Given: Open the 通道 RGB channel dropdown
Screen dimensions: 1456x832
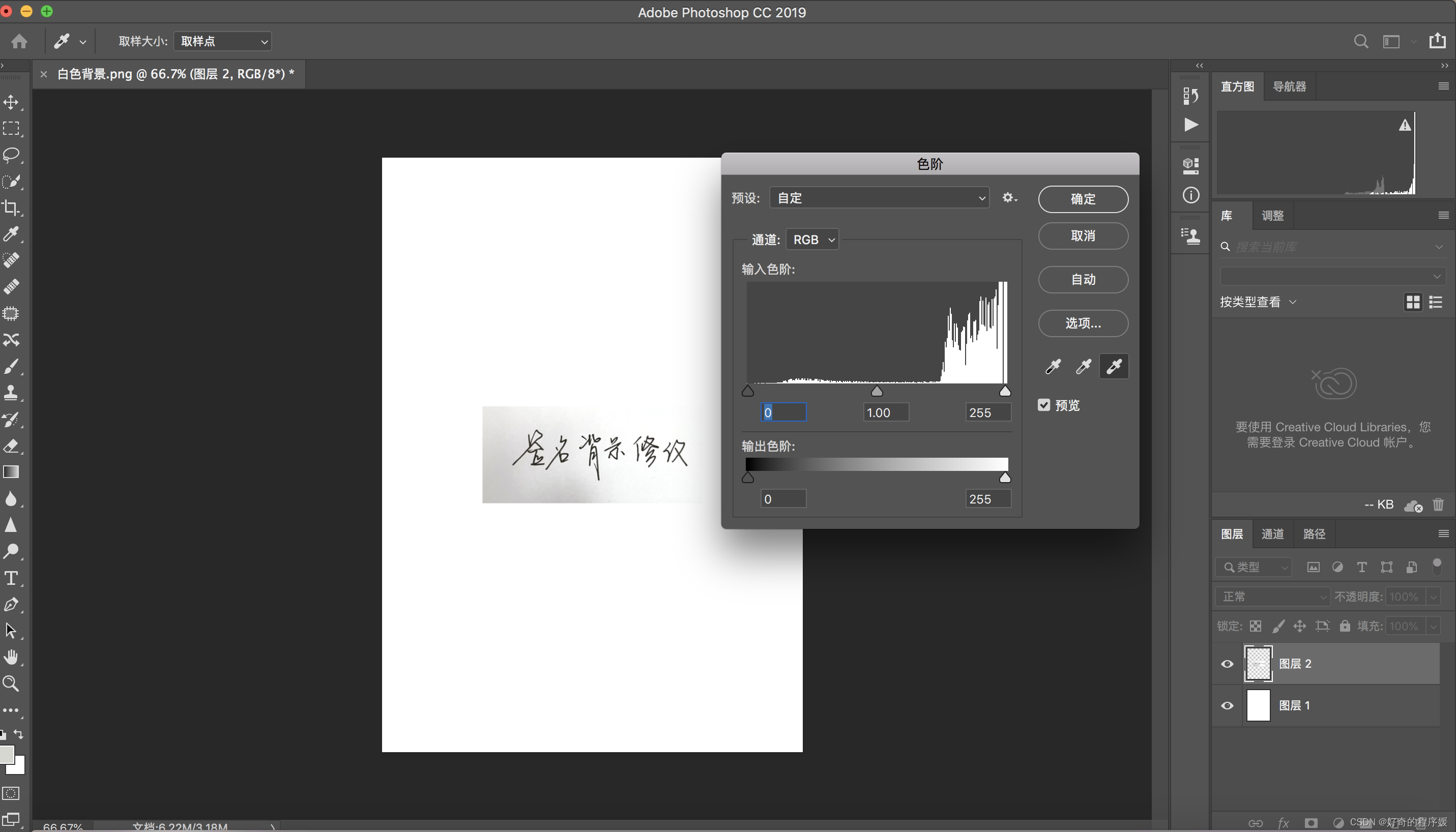Looking at the screenshot, I should [812, 240].
